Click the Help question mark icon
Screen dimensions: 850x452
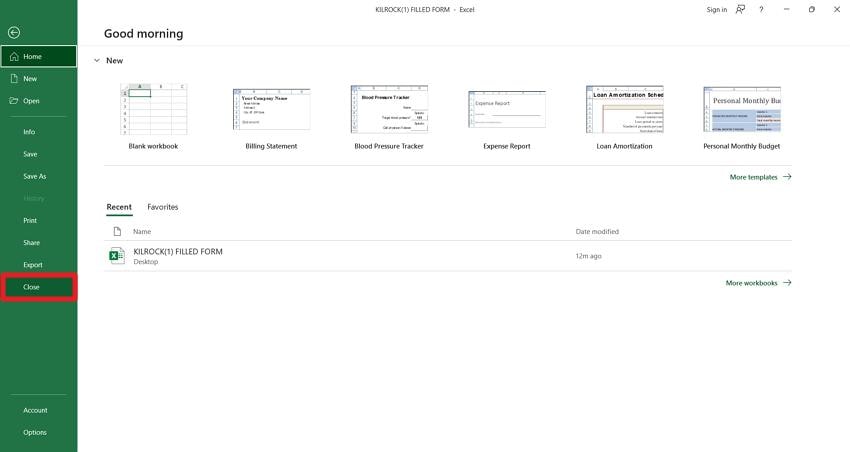click(x=761, y=10)
